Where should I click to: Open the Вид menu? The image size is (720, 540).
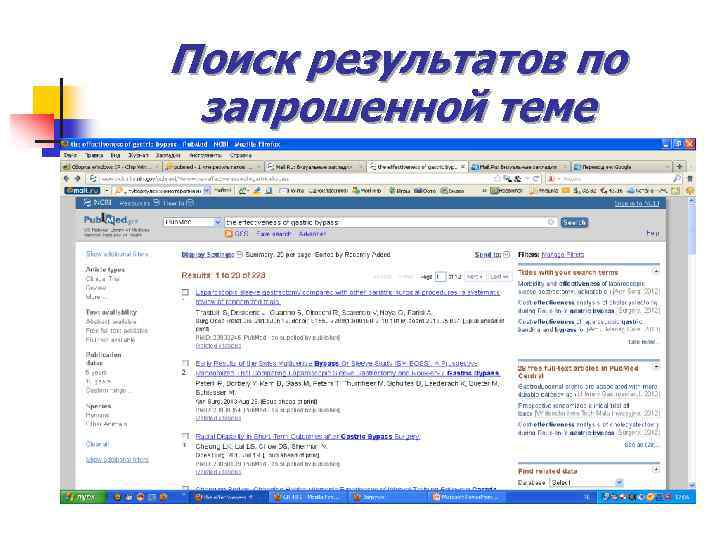point(115,156)
